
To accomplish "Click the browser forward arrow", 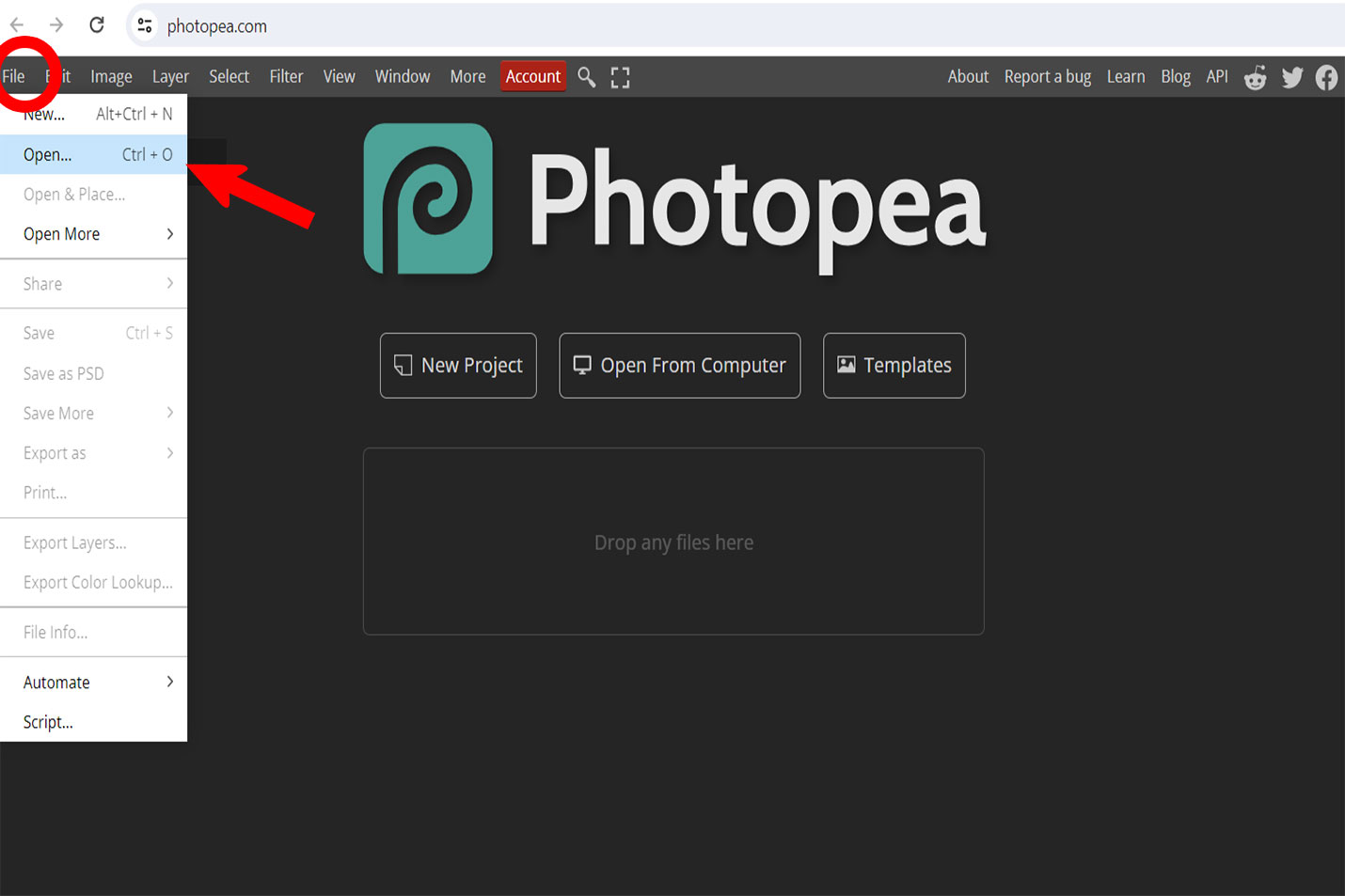I will [x=56, y=25].
